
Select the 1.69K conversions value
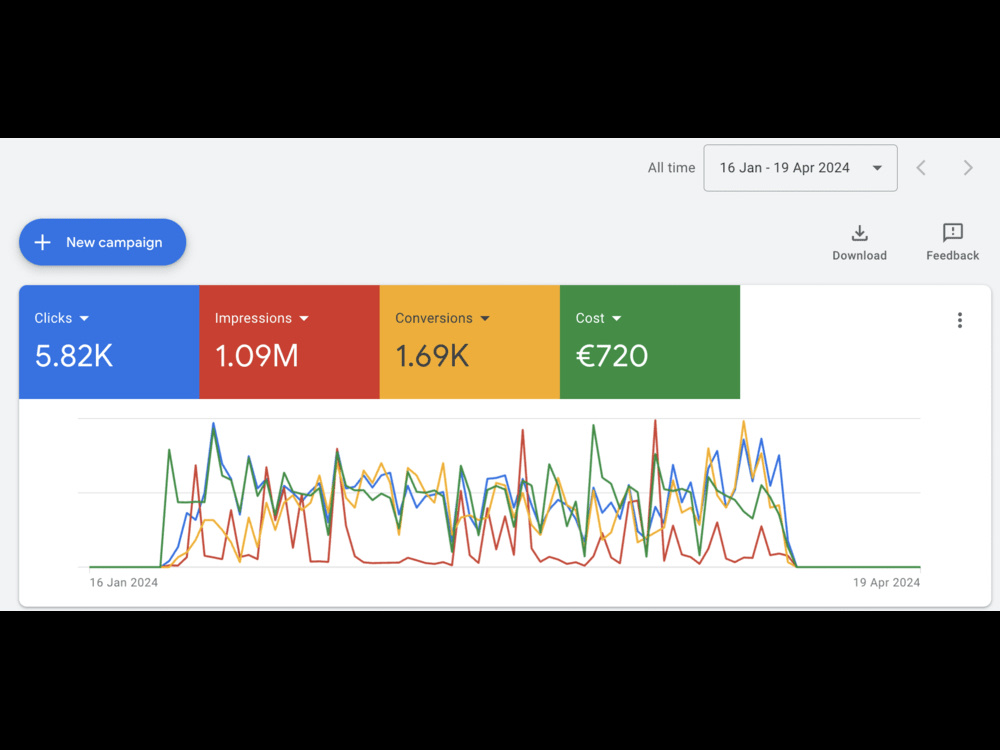click(432, 356)
